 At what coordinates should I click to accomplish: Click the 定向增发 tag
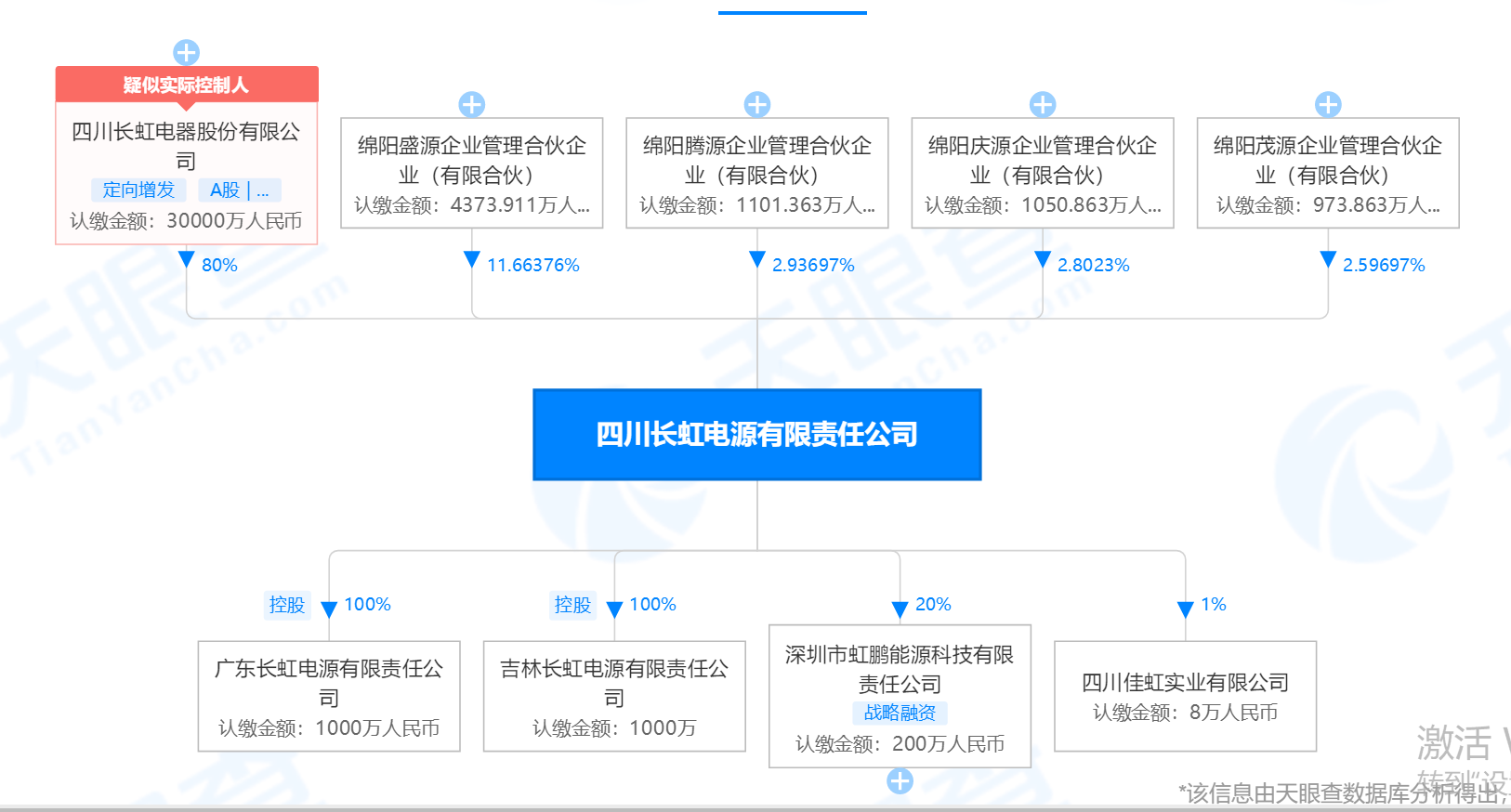click(x=138, y=190)
